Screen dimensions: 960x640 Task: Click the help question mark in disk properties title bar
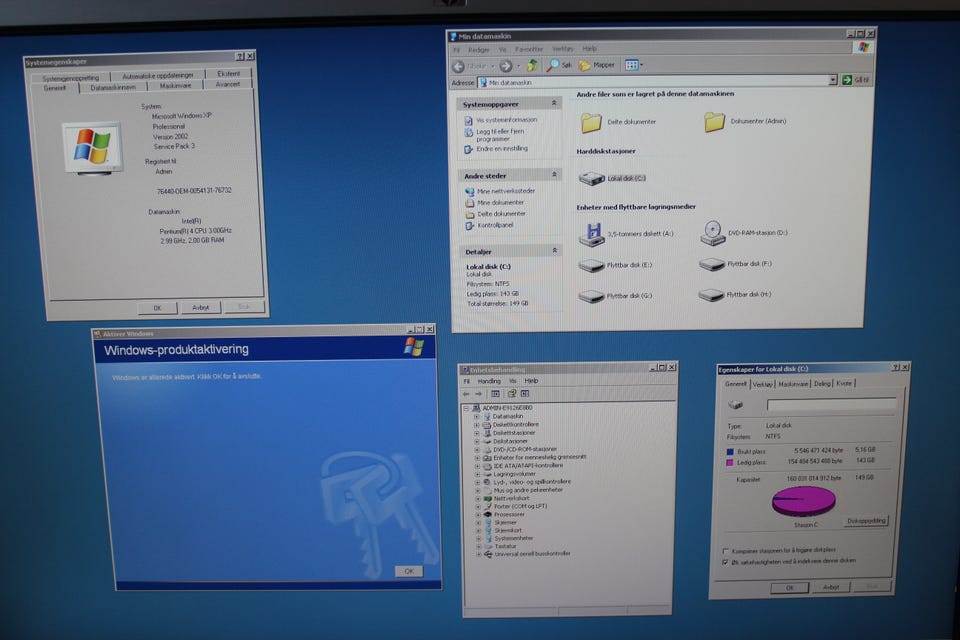[896, 367]
